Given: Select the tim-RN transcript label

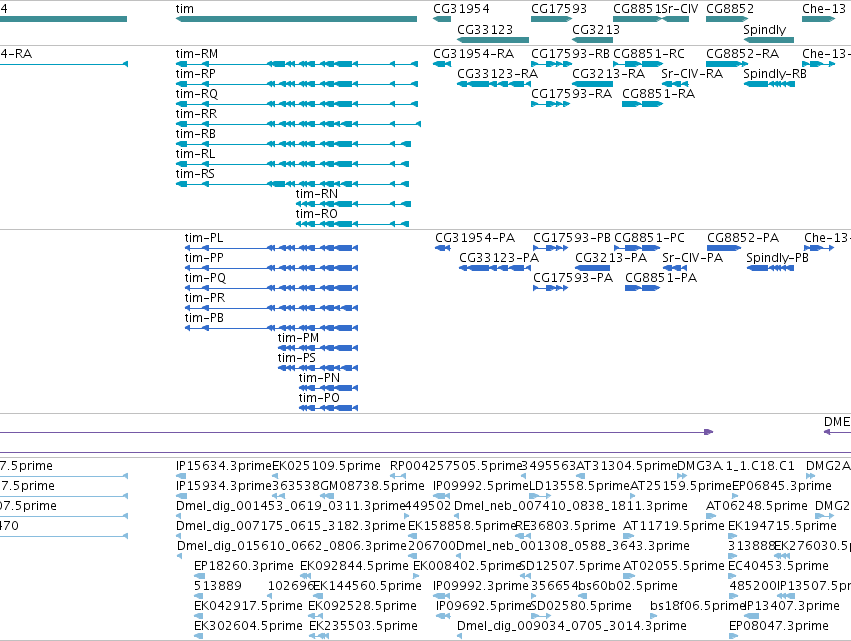Looking at the screenshot, I should (316, 194).
